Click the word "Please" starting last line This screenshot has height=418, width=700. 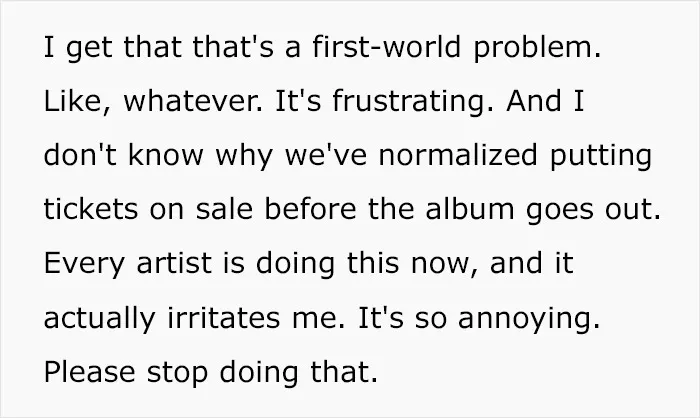click(89, 372)
